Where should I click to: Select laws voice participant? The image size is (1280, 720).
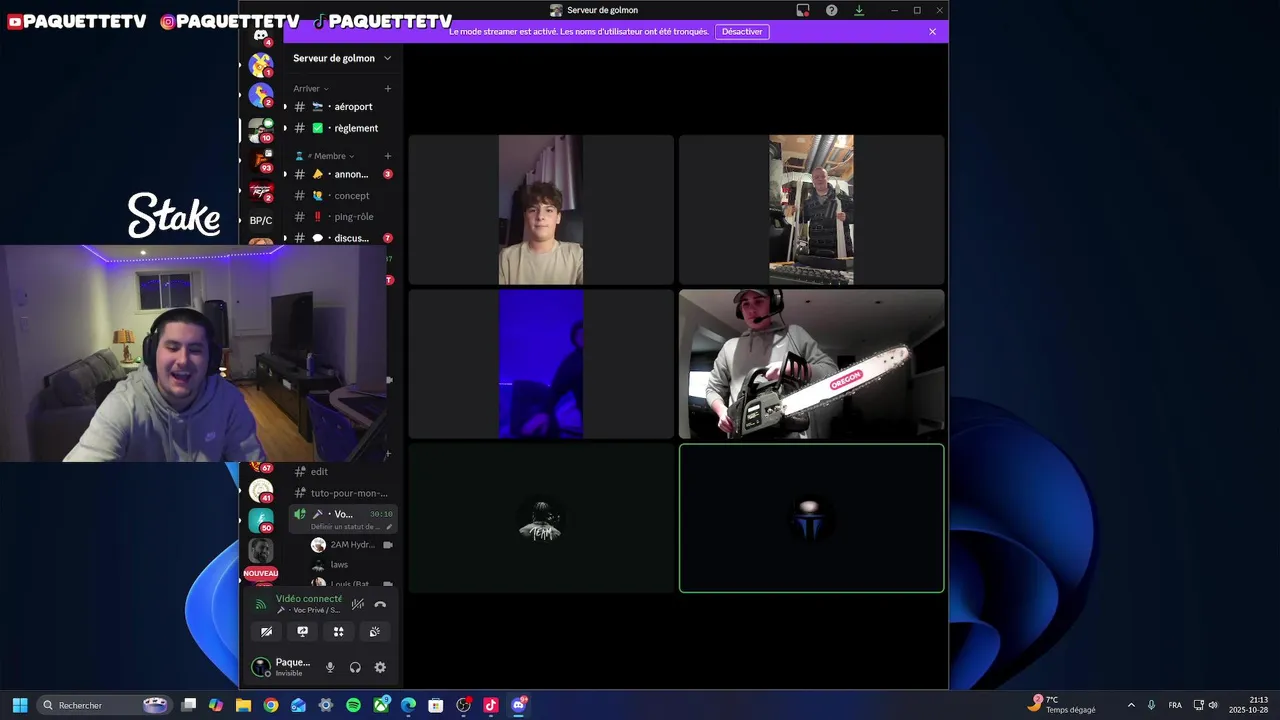(x=350, y=565)
